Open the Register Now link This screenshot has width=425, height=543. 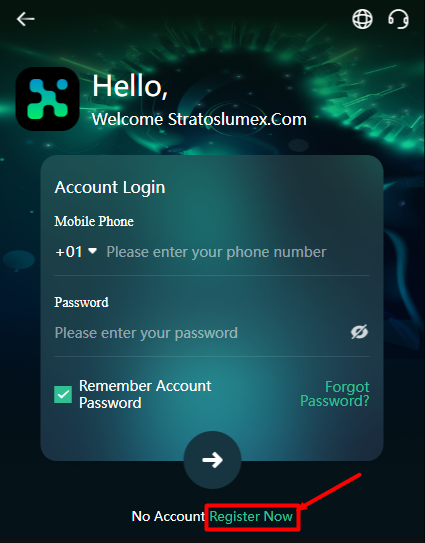point(251,516)
